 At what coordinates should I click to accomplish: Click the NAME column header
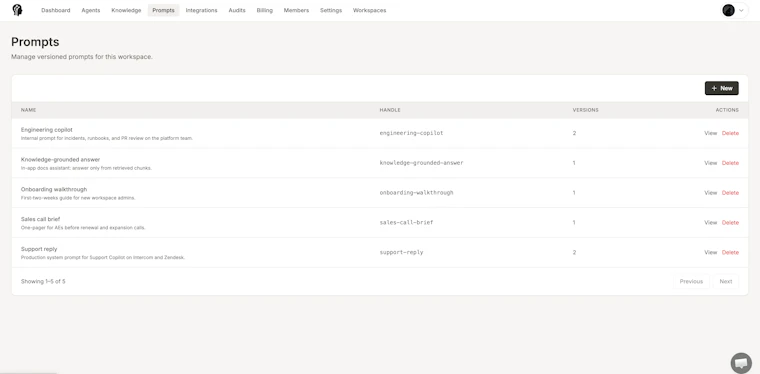tap(29, 110)
